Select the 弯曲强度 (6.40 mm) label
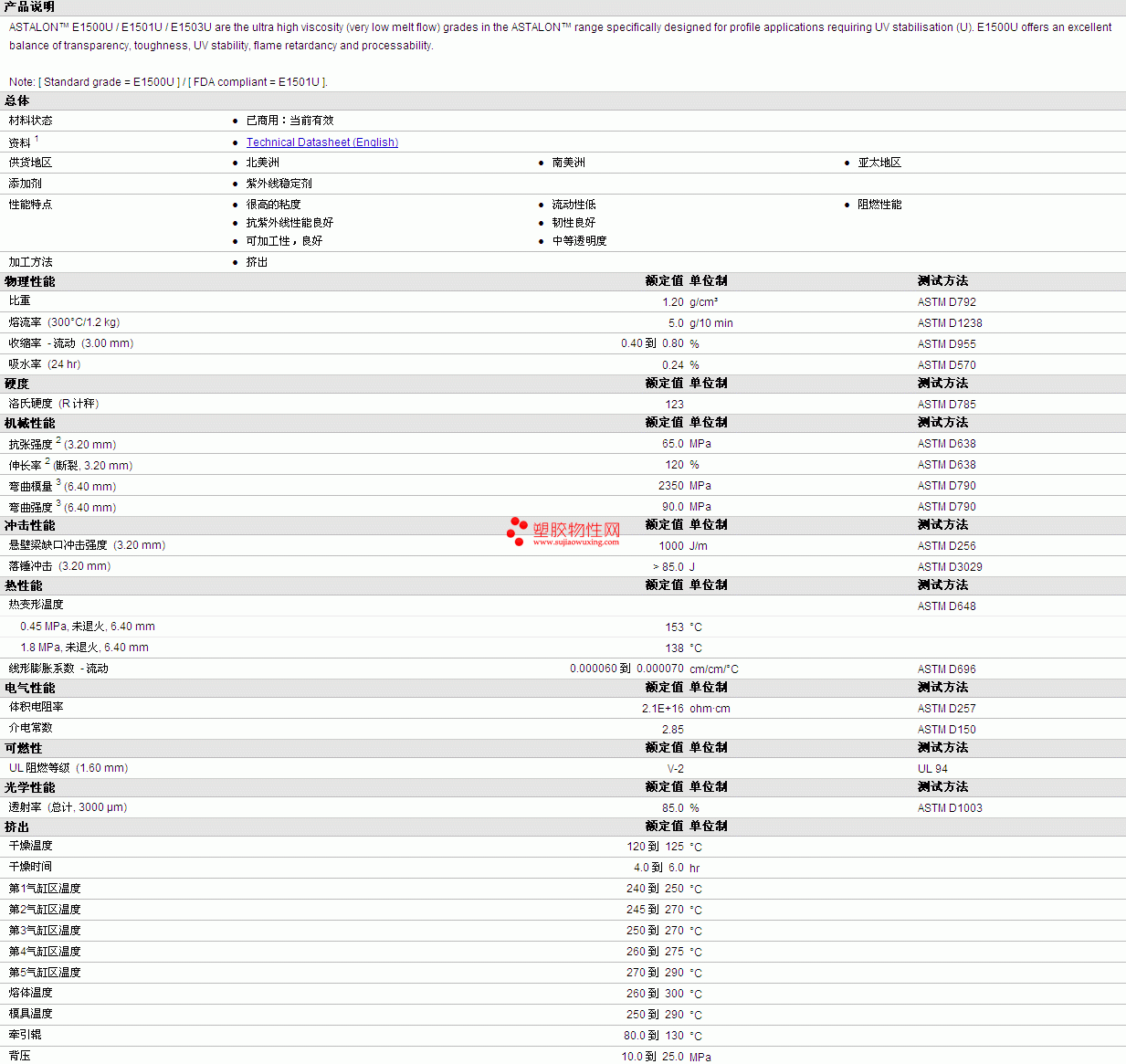This screenshot has height=1064, width=1126. pos(63,507)
